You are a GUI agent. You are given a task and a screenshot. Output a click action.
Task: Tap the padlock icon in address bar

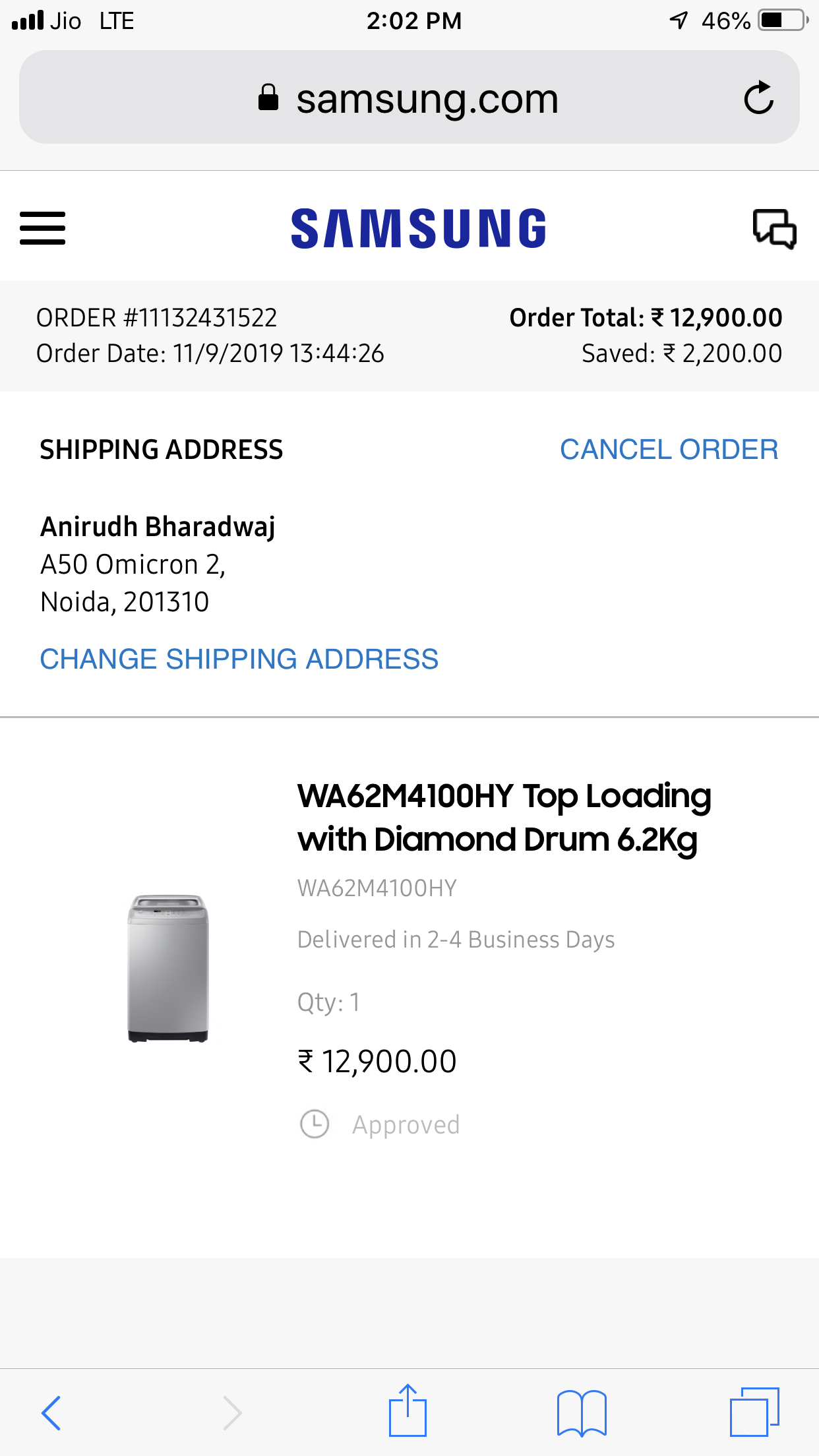(x=268, y=98)
